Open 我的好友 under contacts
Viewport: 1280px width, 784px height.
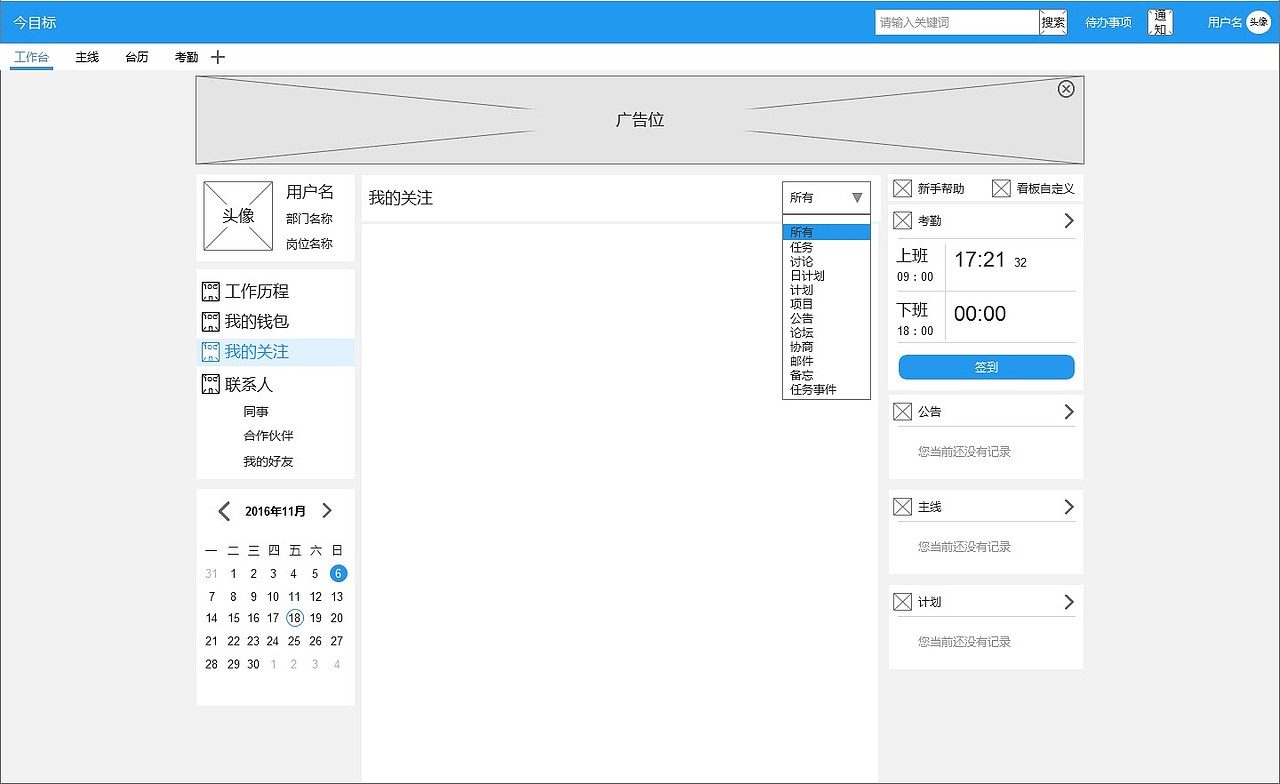pos(268,462)
